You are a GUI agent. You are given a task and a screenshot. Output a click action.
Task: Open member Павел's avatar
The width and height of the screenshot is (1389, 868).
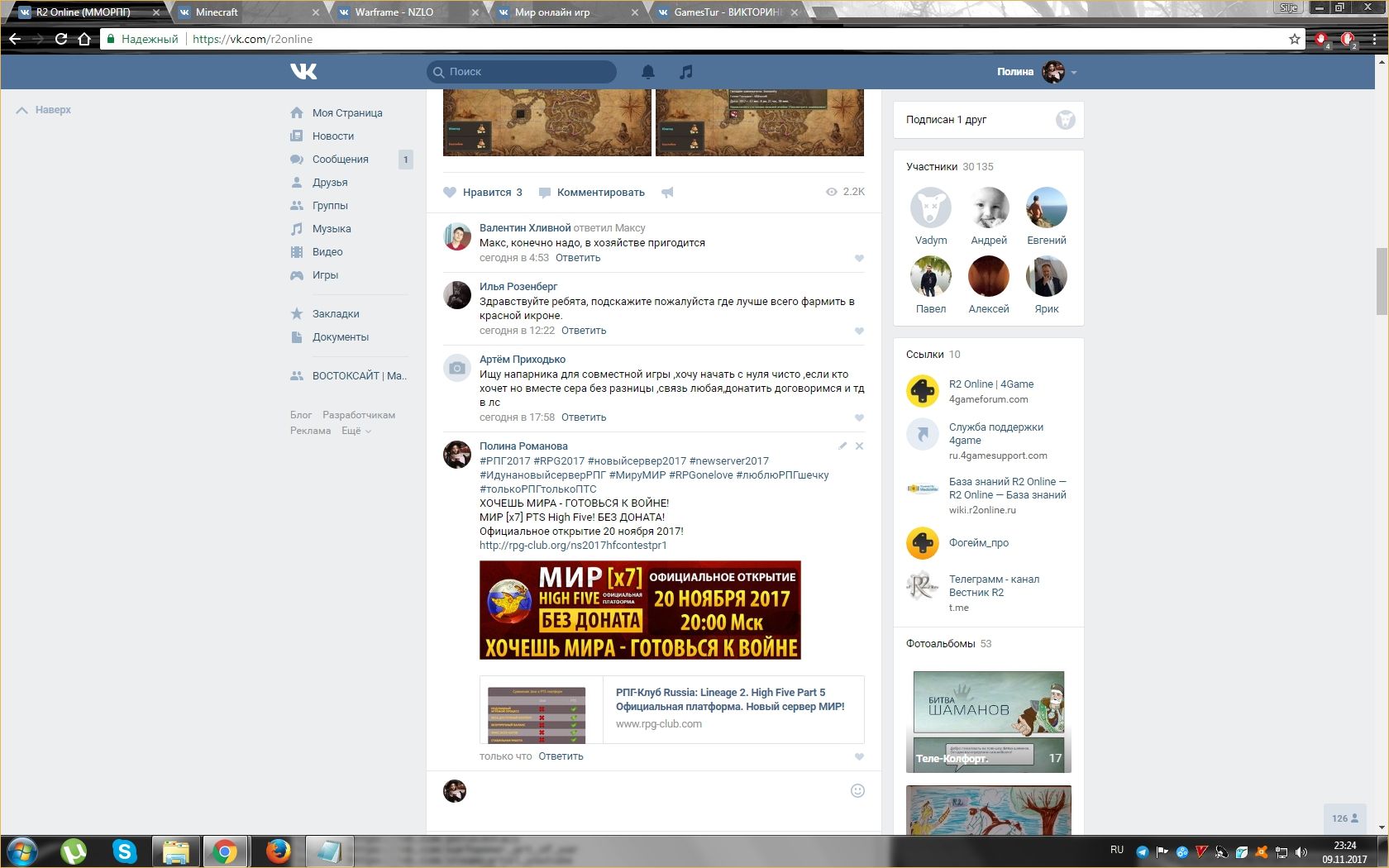(x=931, y=276)
